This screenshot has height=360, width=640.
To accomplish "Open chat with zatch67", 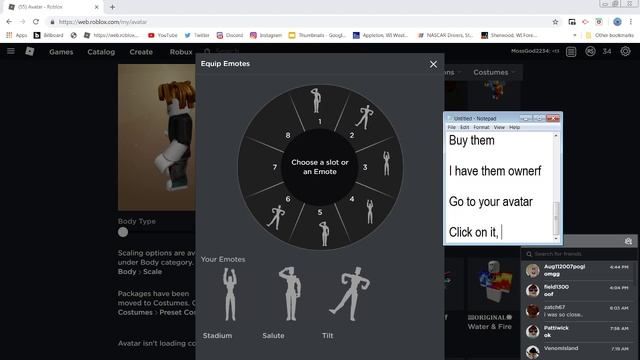I will click(x=579, y=311).
